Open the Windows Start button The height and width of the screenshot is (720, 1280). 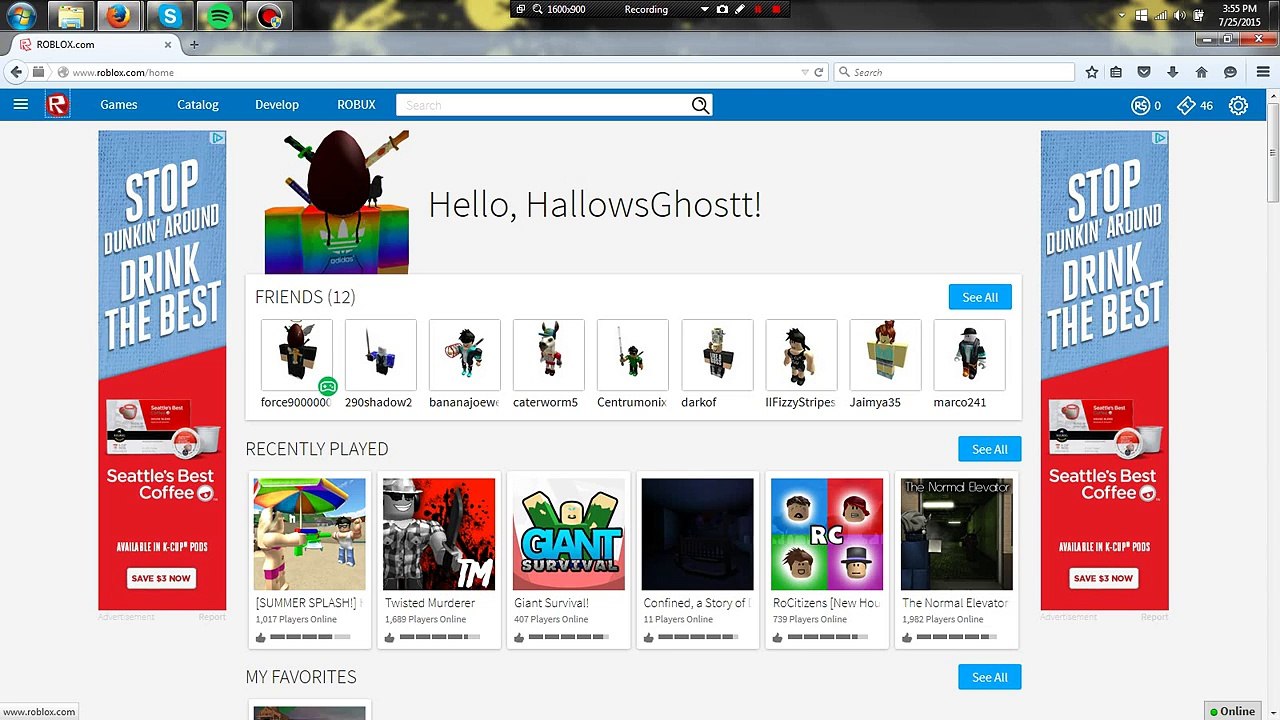point(21,16)
